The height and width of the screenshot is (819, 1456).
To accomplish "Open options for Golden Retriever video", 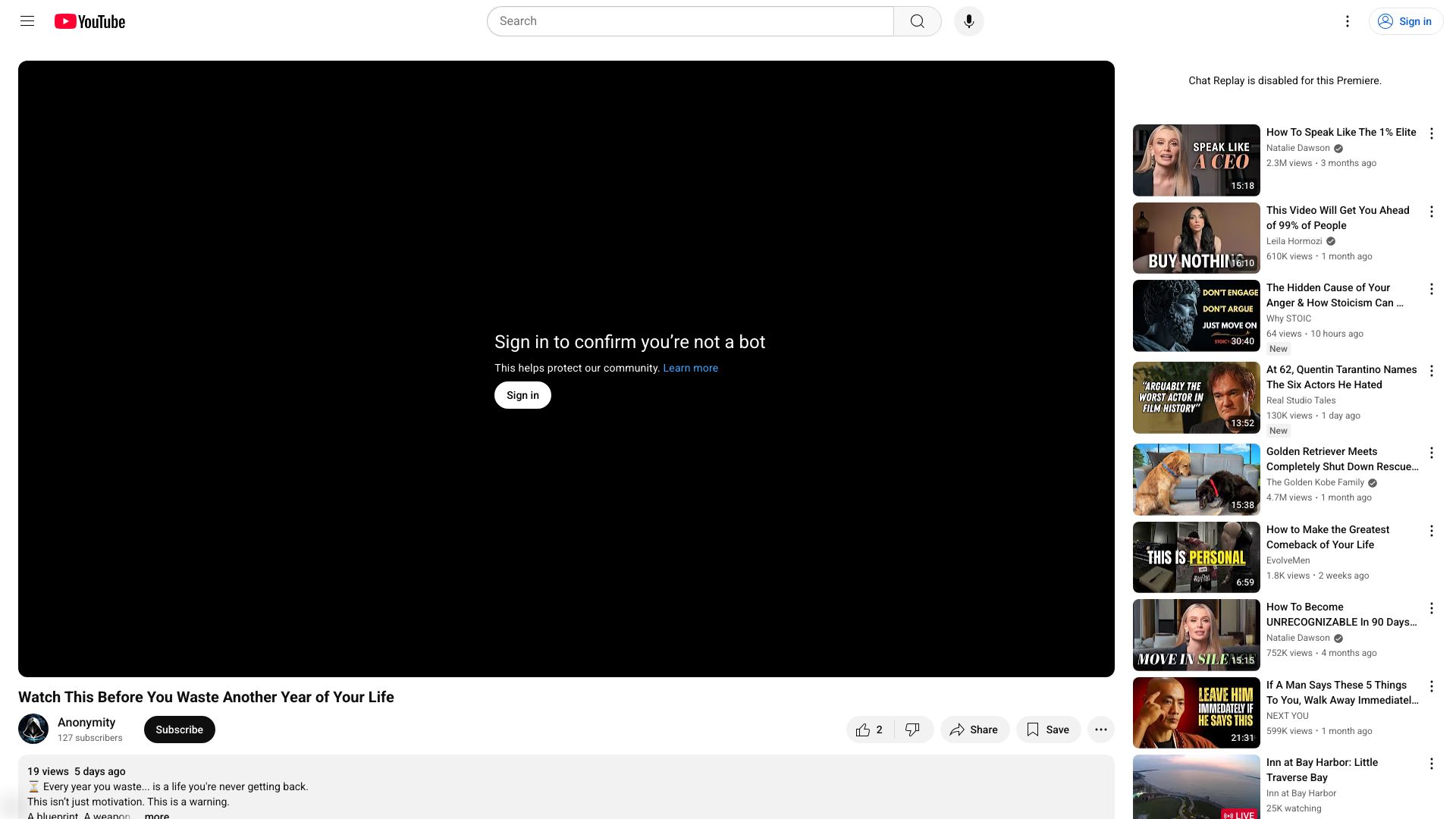I will [1431, 453].
